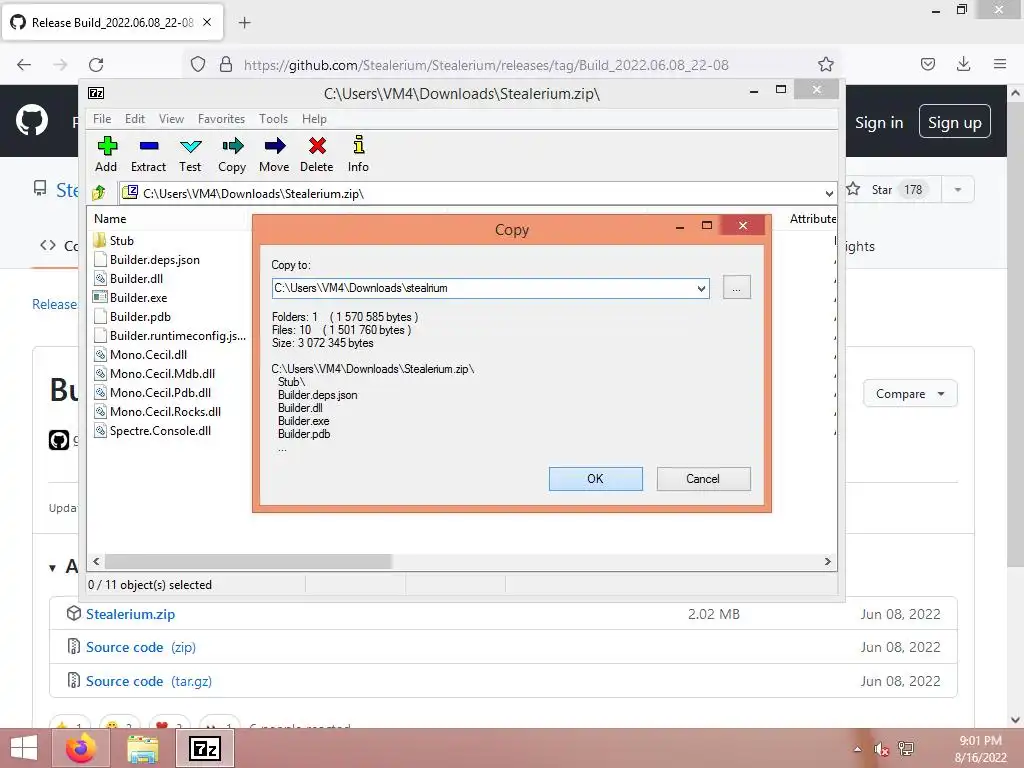
Task: Open a new Firefox tab
Action: pyautogui.click(x=244, y=23)
